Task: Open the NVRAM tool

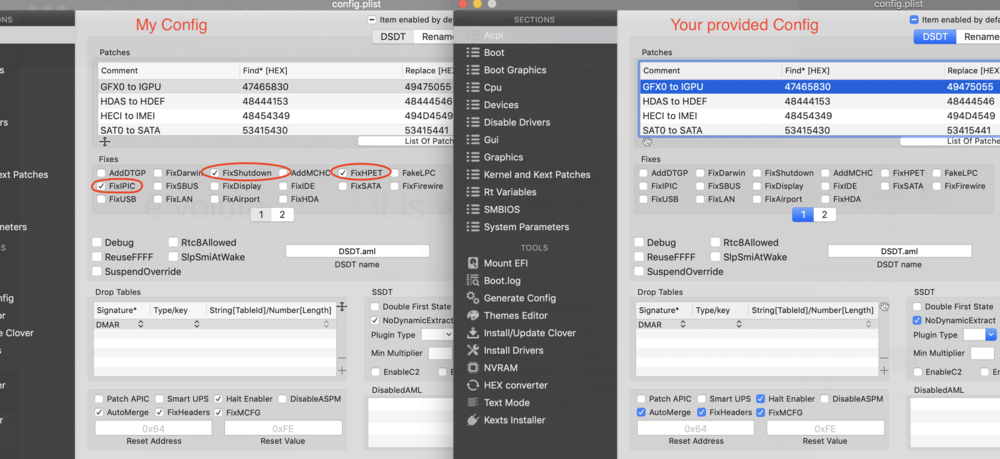Action: 500,368
